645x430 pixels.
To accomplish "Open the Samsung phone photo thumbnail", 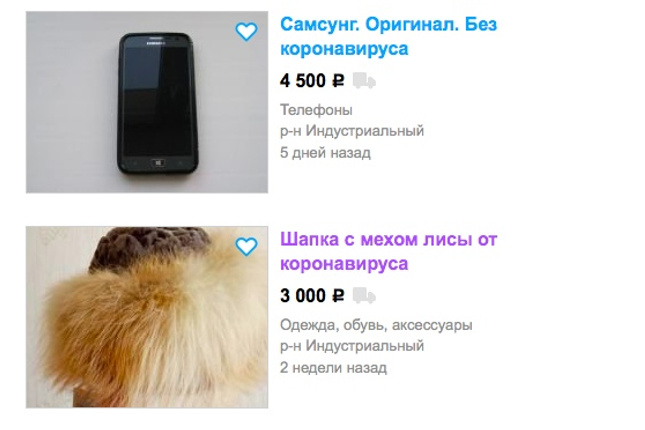I will click(x=147, y=102).
